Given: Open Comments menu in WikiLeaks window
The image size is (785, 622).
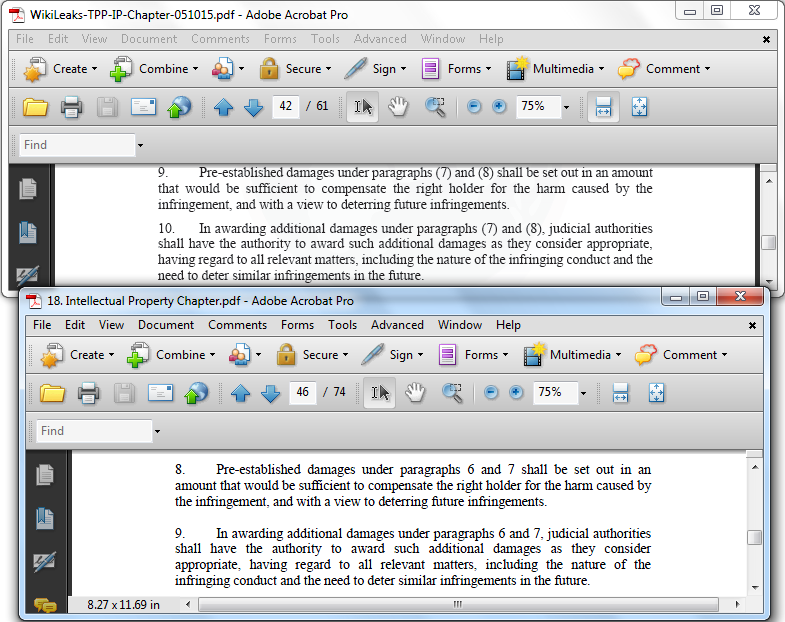Looking at the screenshot, I should pos(220,39).
